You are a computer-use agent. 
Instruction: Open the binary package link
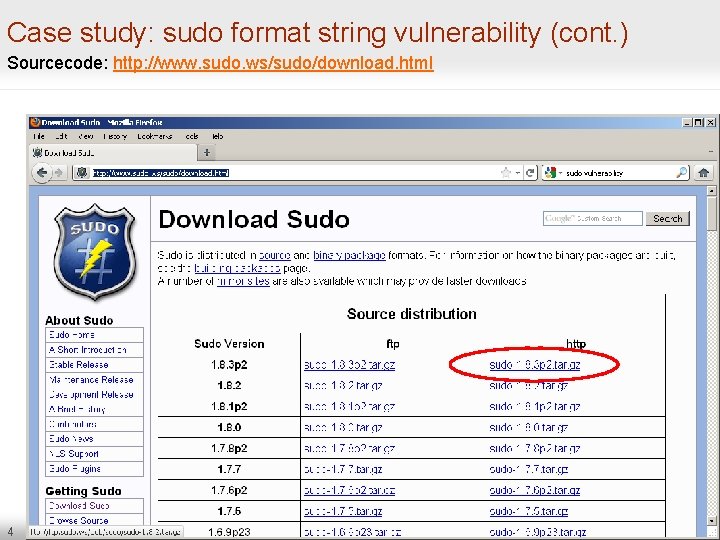coord(349,255)
